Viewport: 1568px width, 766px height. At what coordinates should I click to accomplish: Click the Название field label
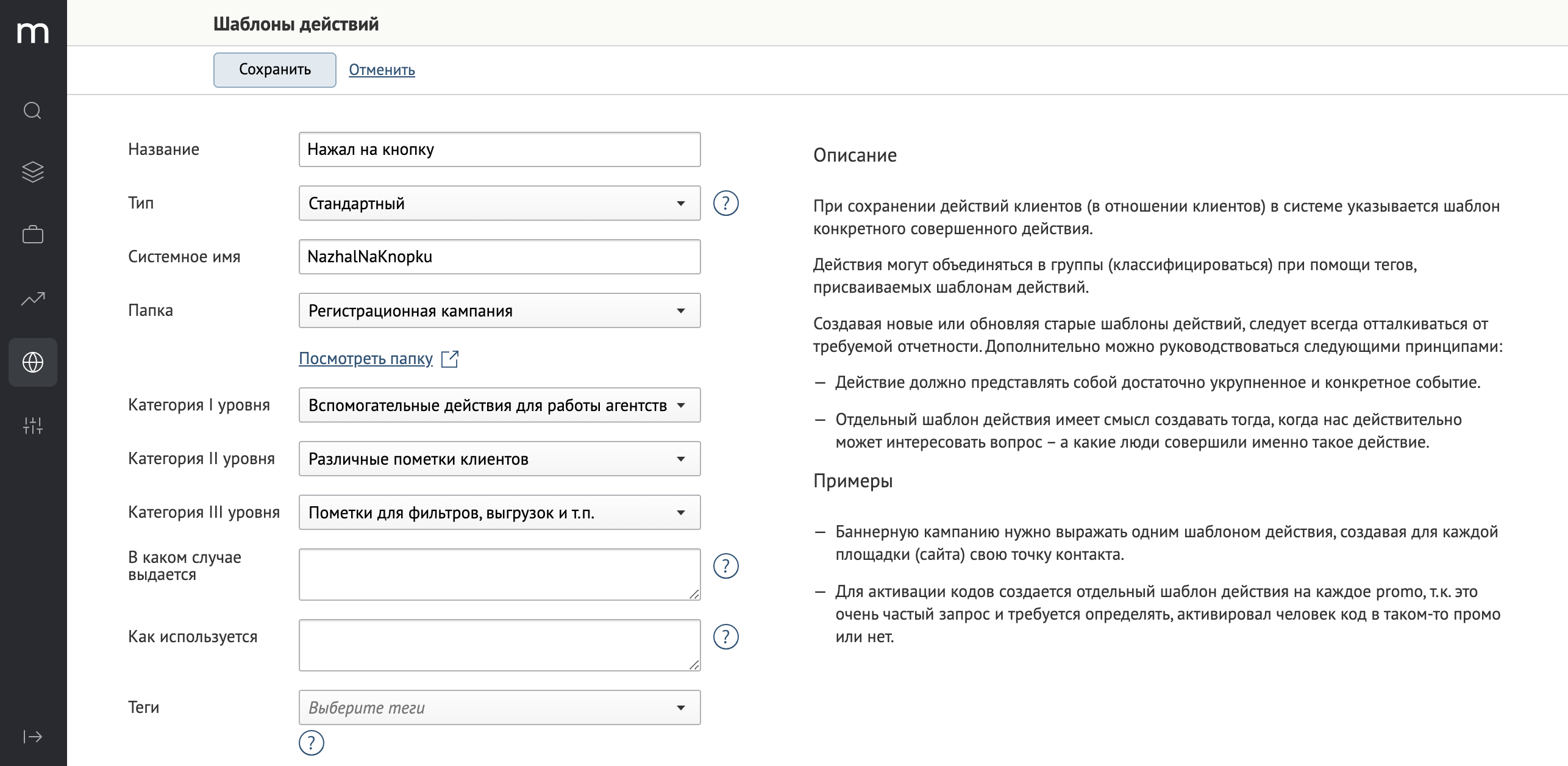tap(163, 149)
